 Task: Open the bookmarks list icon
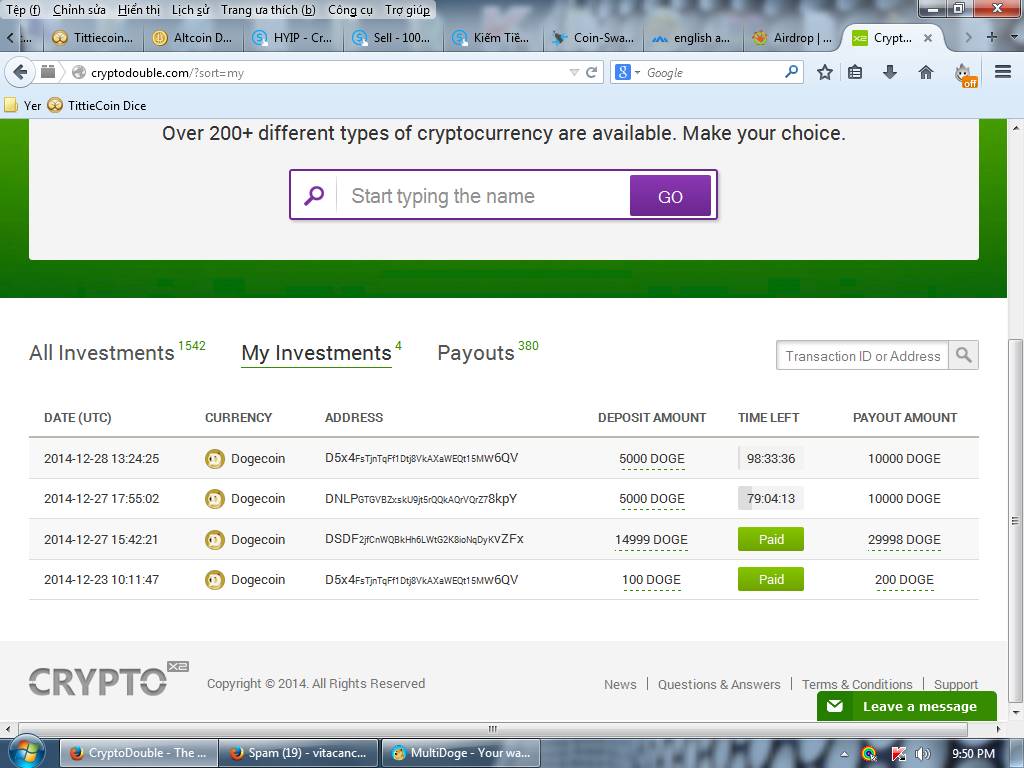(855, 72)
